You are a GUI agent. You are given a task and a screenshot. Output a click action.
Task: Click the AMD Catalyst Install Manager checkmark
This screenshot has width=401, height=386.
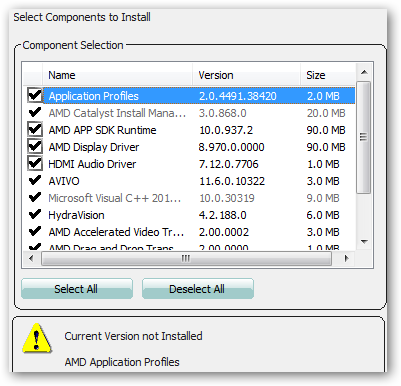[x=35, y=112]
